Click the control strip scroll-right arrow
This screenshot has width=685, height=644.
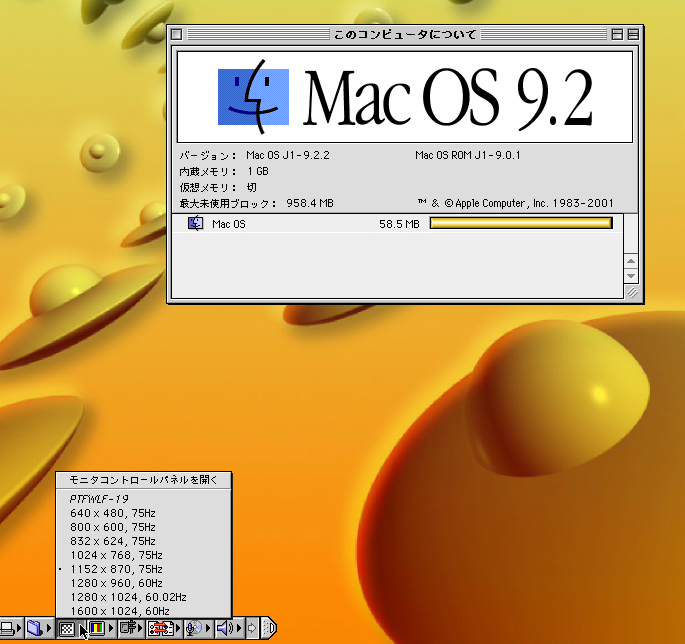(x=252, y=629)
